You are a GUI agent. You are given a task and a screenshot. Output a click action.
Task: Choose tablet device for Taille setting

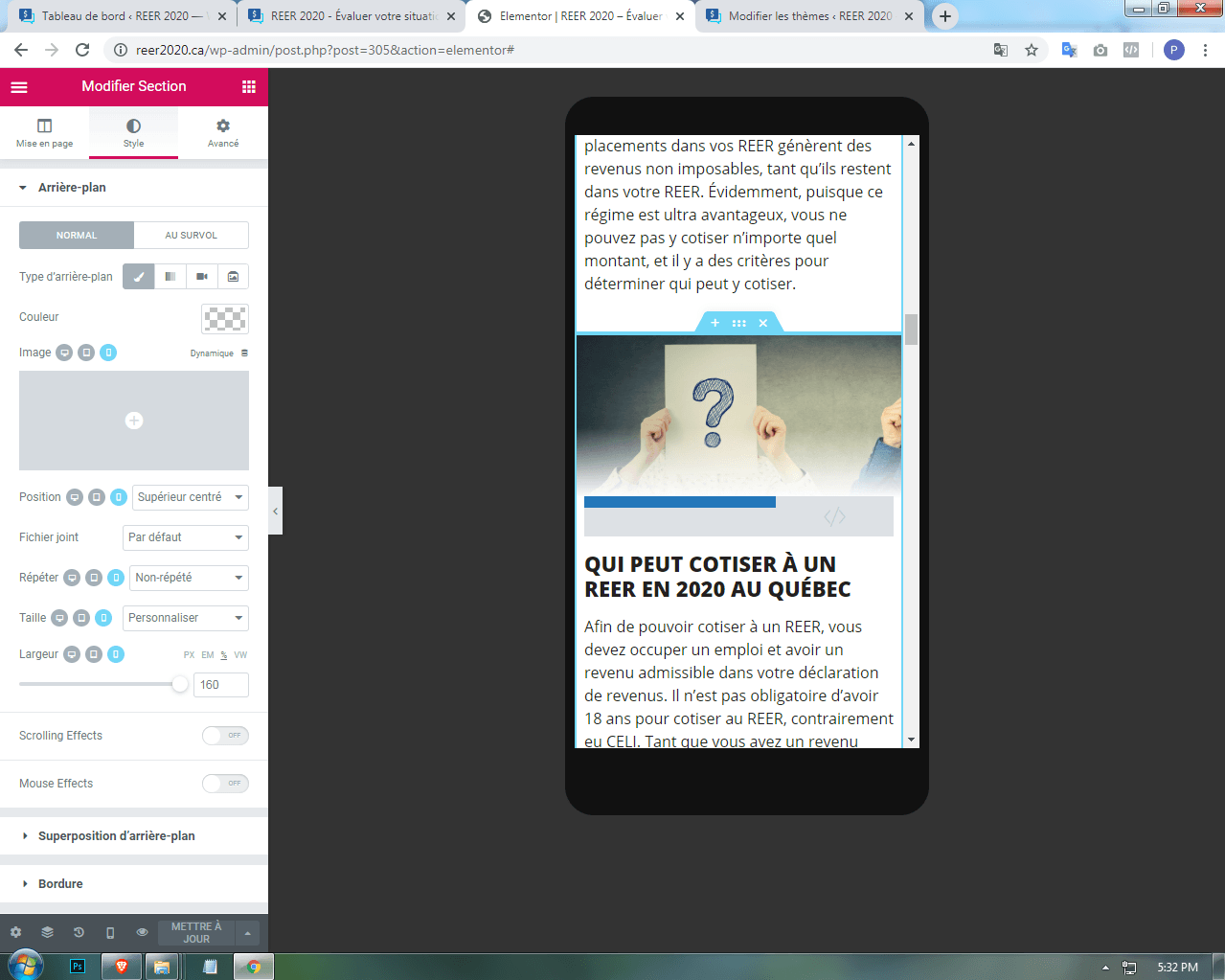point(81,618)
